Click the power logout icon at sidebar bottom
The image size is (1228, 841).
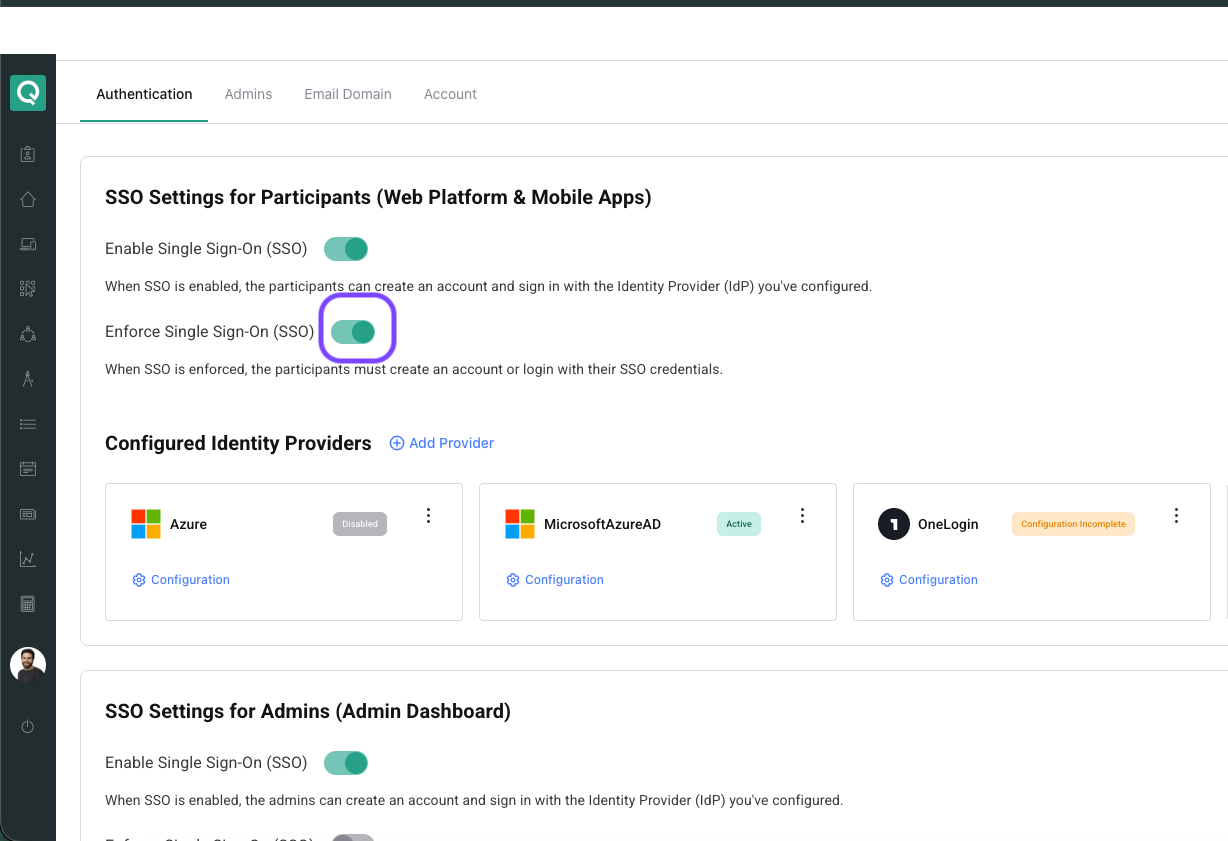[28, 727]
